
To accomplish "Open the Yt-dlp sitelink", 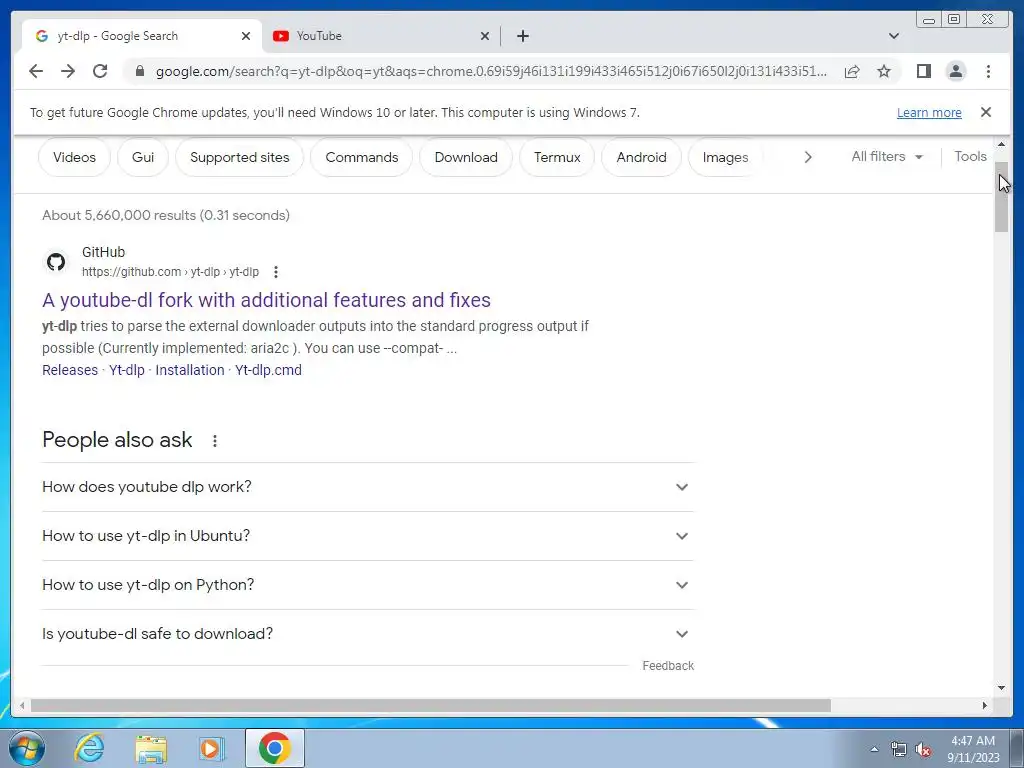I will tap(127, 370).
